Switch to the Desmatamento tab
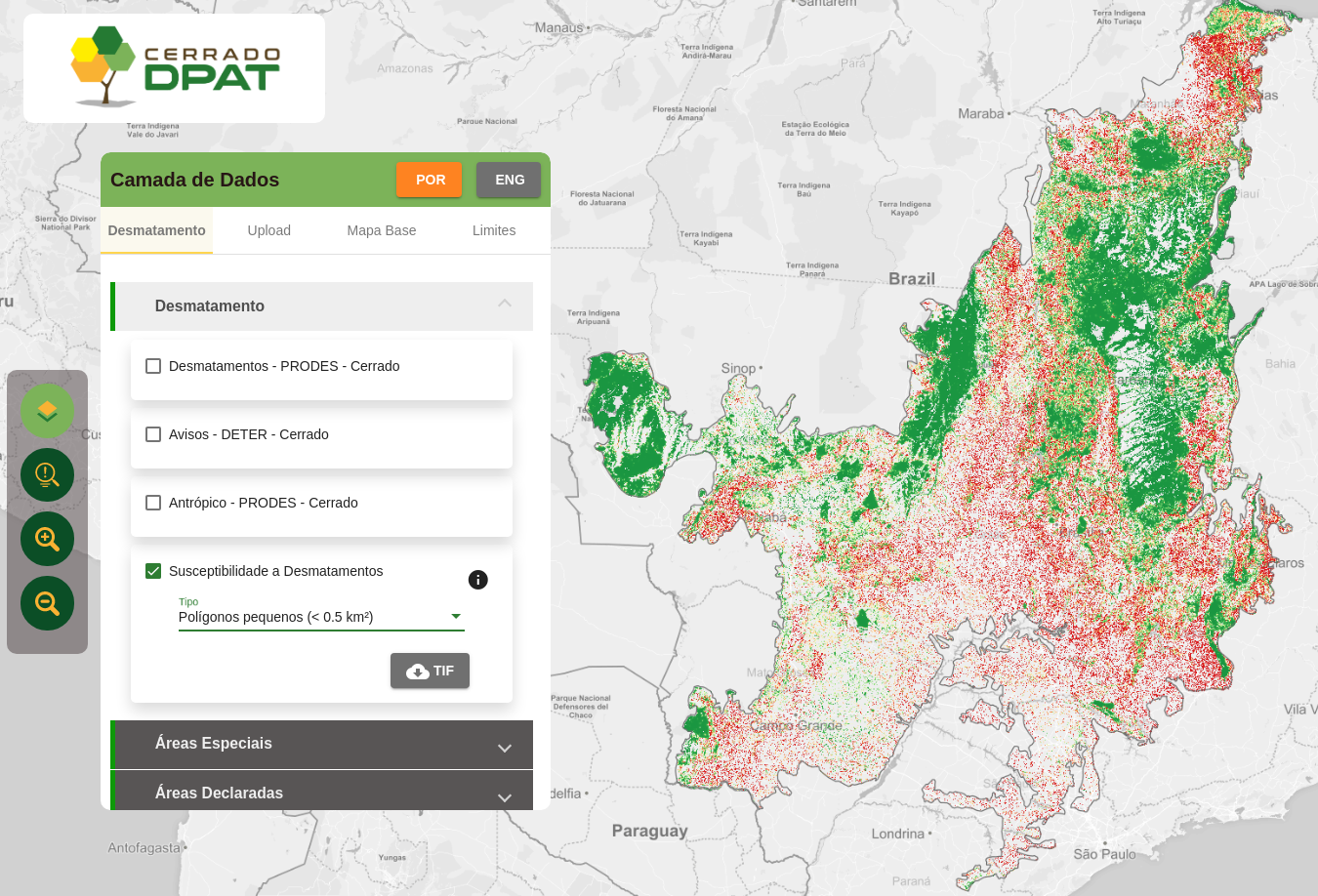1318x896 pixels. (156, 230)
